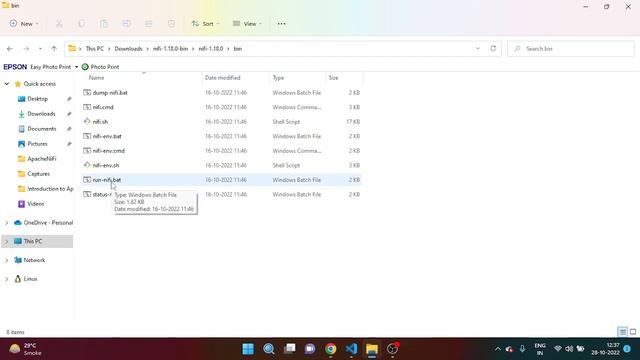The width and height of the screenshot is (640, 360).
Task: Go up one folder level
Action: point(54,49)
